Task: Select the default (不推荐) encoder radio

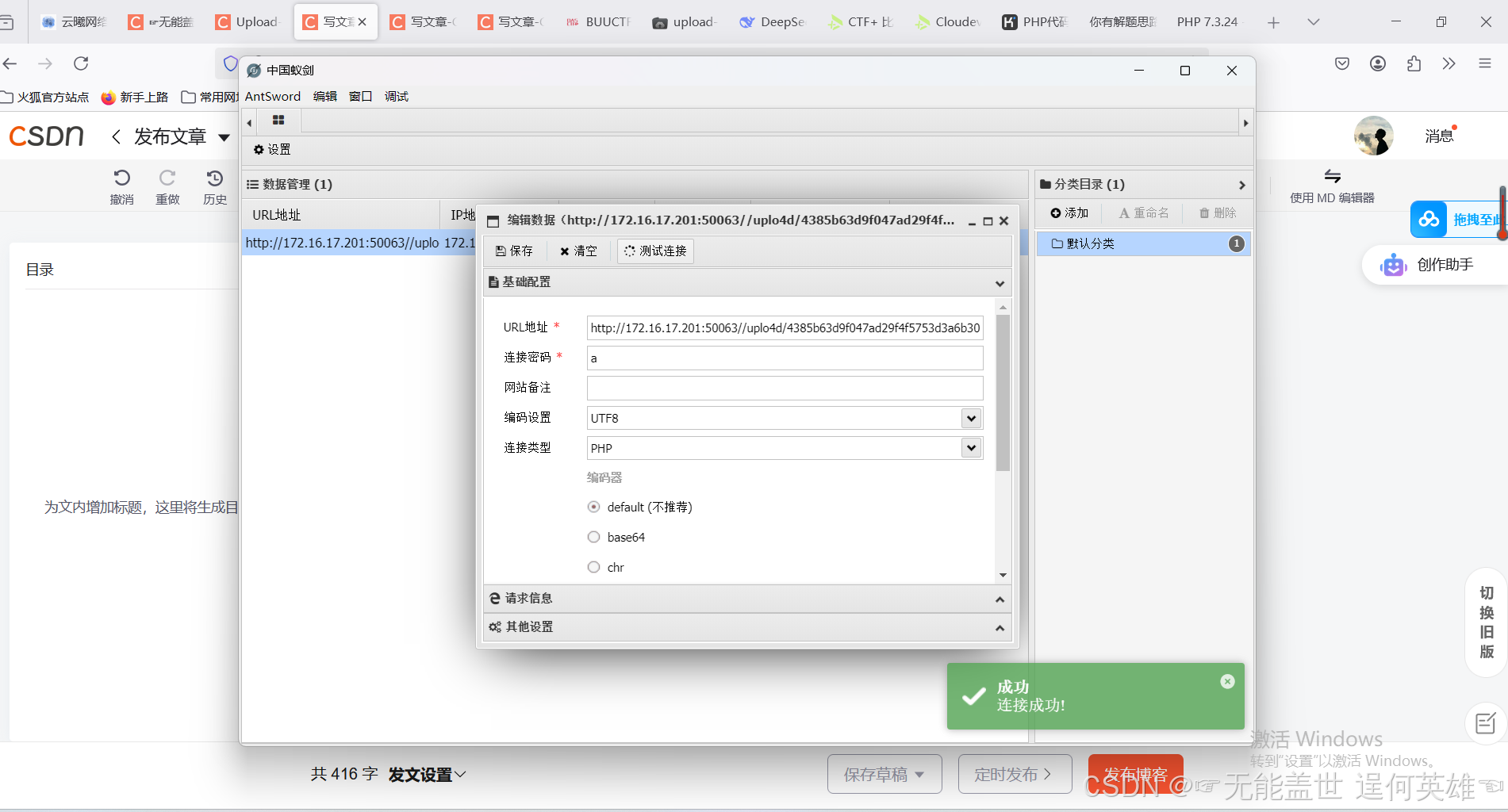Action: [x=593, y=507]
